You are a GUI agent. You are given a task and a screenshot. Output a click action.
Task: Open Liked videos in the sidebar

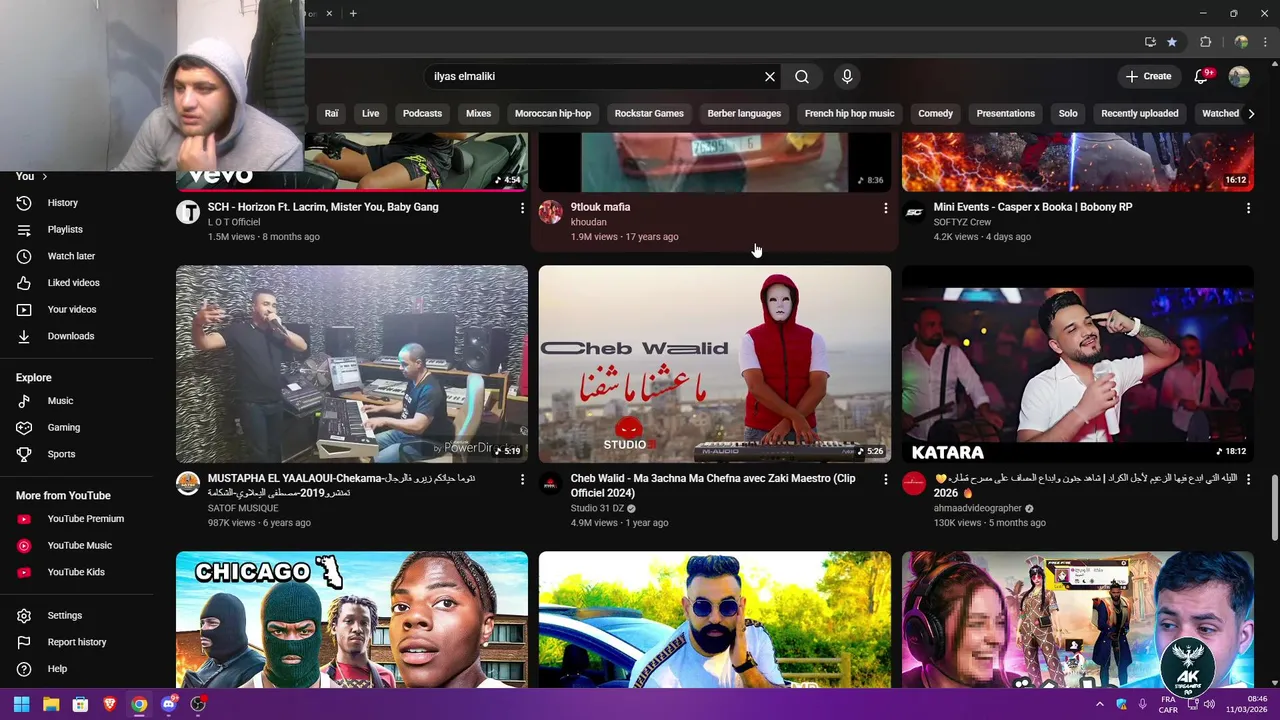pos(73,283)
